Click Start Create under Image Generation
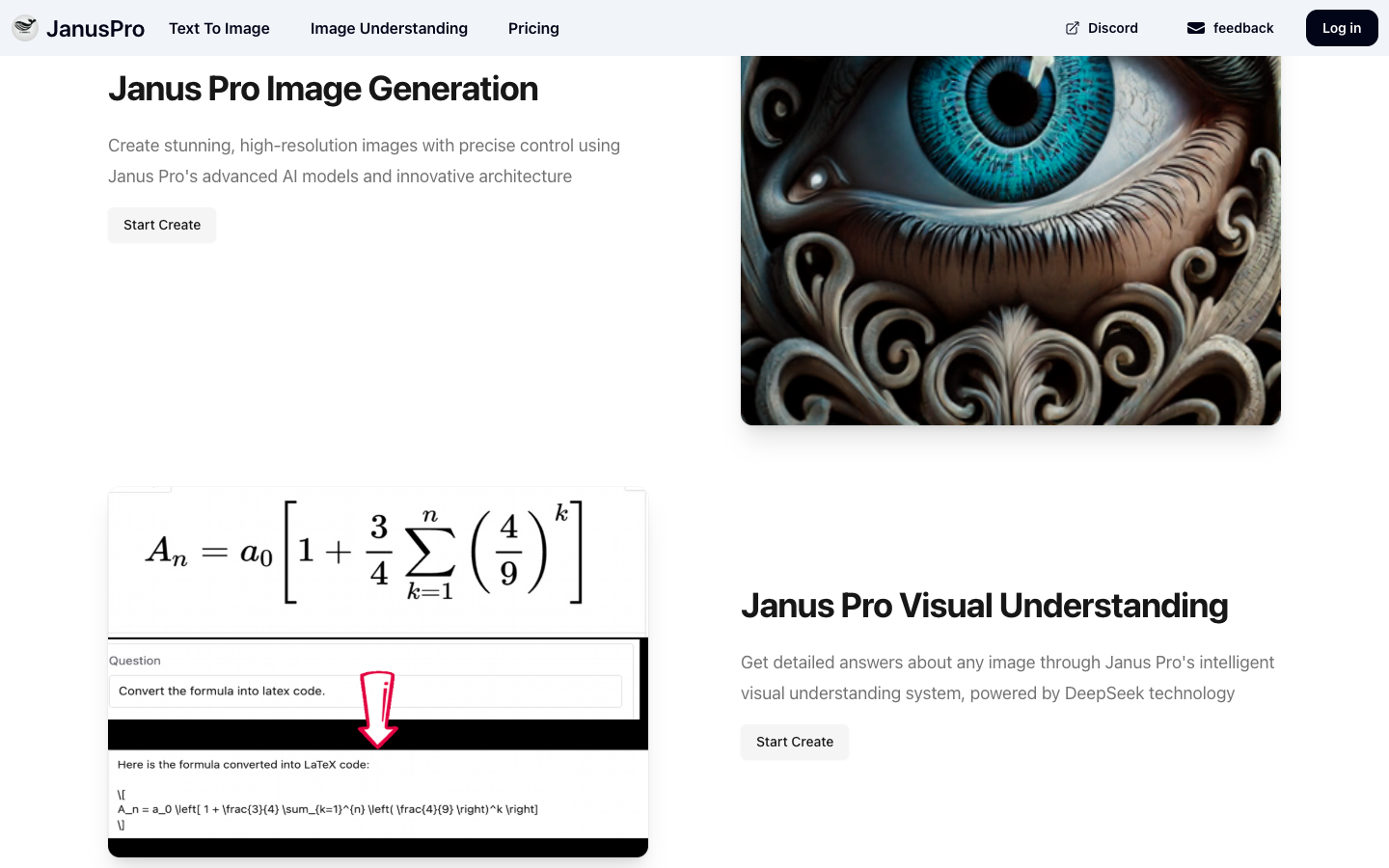This screenshot has height=868, width=1389. tap(162, 225)
